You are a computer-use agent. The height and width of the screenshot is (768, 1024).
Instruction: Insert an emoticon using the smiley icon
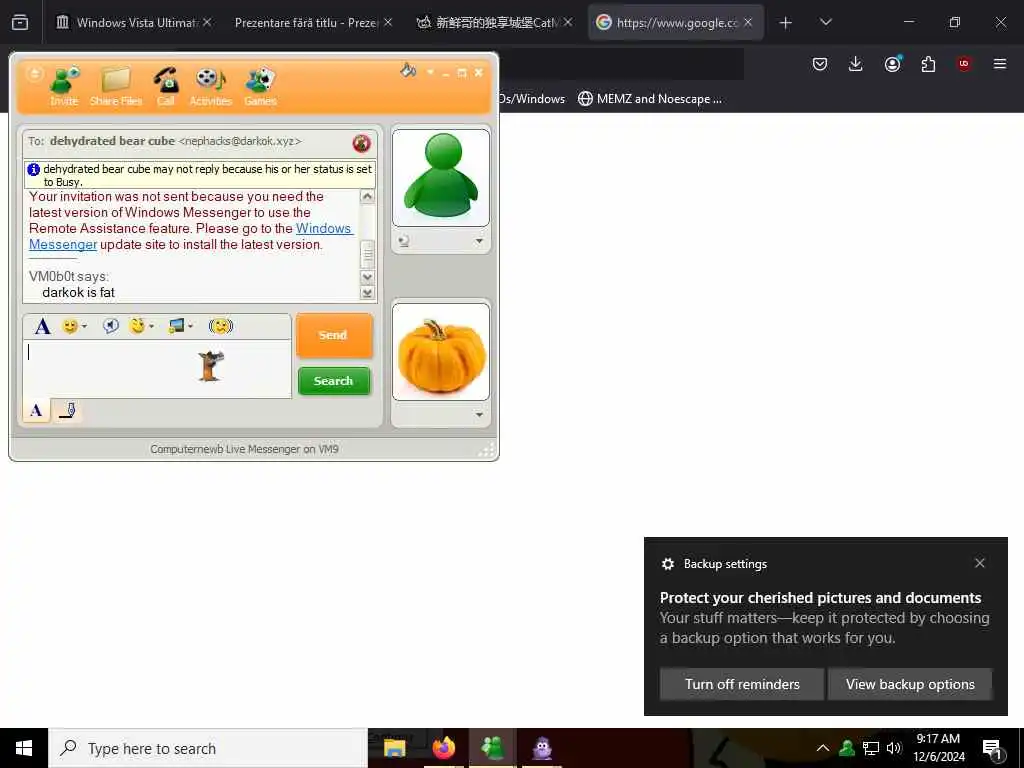coord(70,326)
